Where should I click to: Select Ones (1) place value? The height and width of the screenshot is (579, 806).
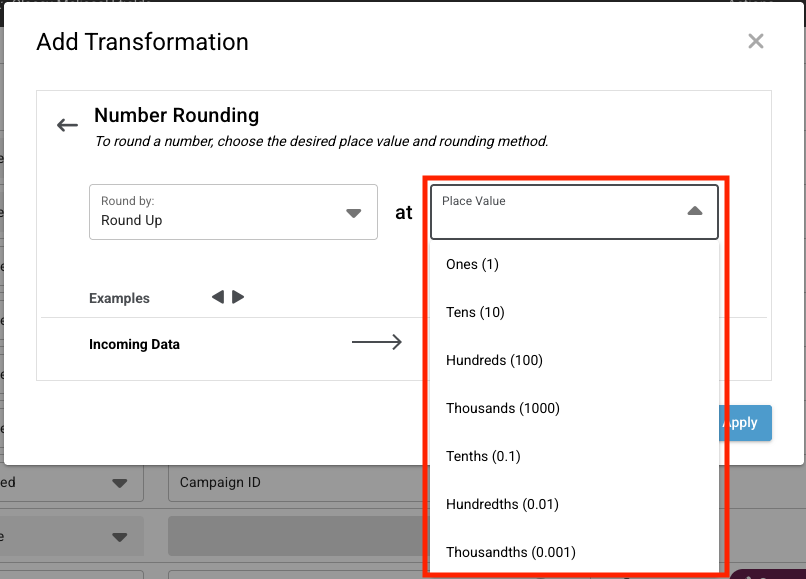(x=574, y=264)
